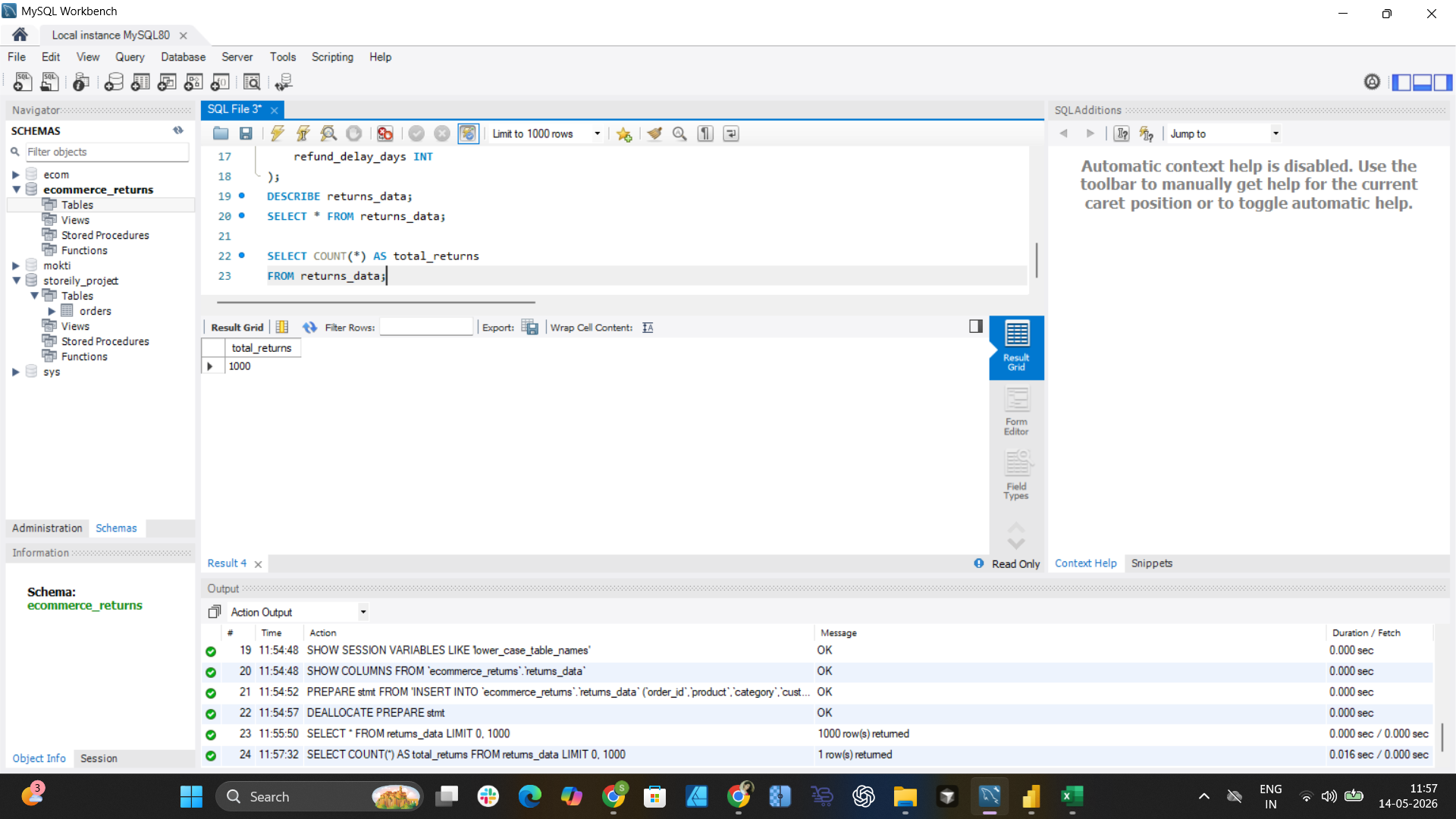Execute the SQL script with lightning bolt icon

coord(278,133)
